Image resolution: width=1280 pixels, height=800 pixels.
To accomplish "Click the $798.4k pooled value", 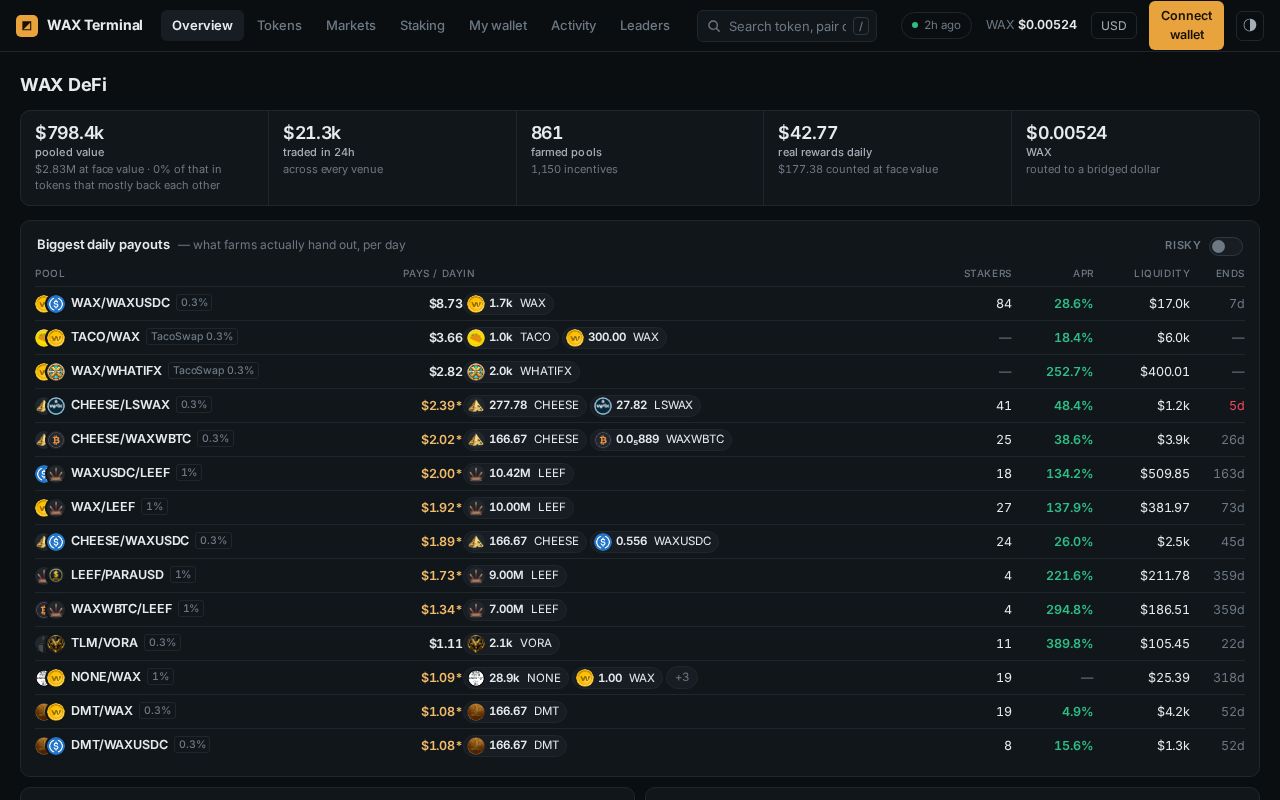I will pyautogui.click(x=69, y=133).
